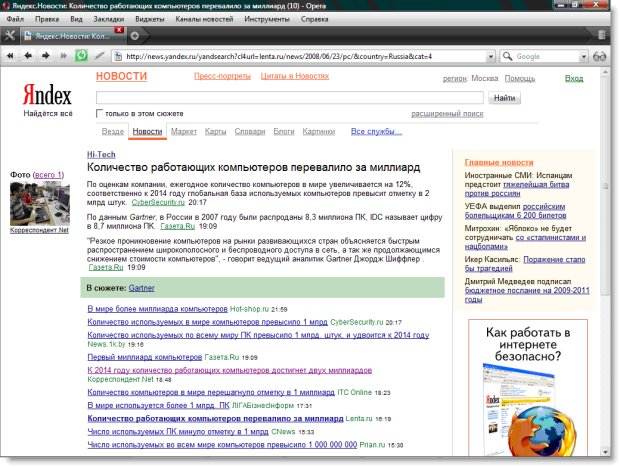The height and width of the screenshot is (467, 620).
Task: Open the 'Все службы...' link
Action: [x=376, y=131]
